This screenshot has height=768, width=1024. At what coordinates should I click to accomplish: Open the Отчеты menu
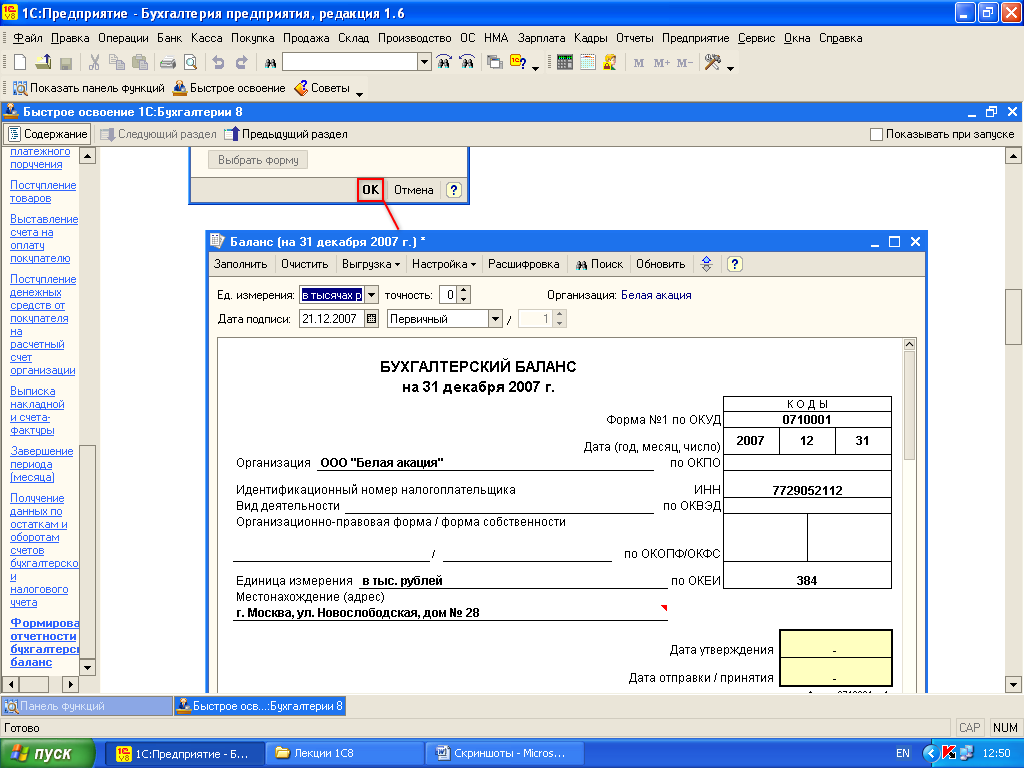coord(634,38)
